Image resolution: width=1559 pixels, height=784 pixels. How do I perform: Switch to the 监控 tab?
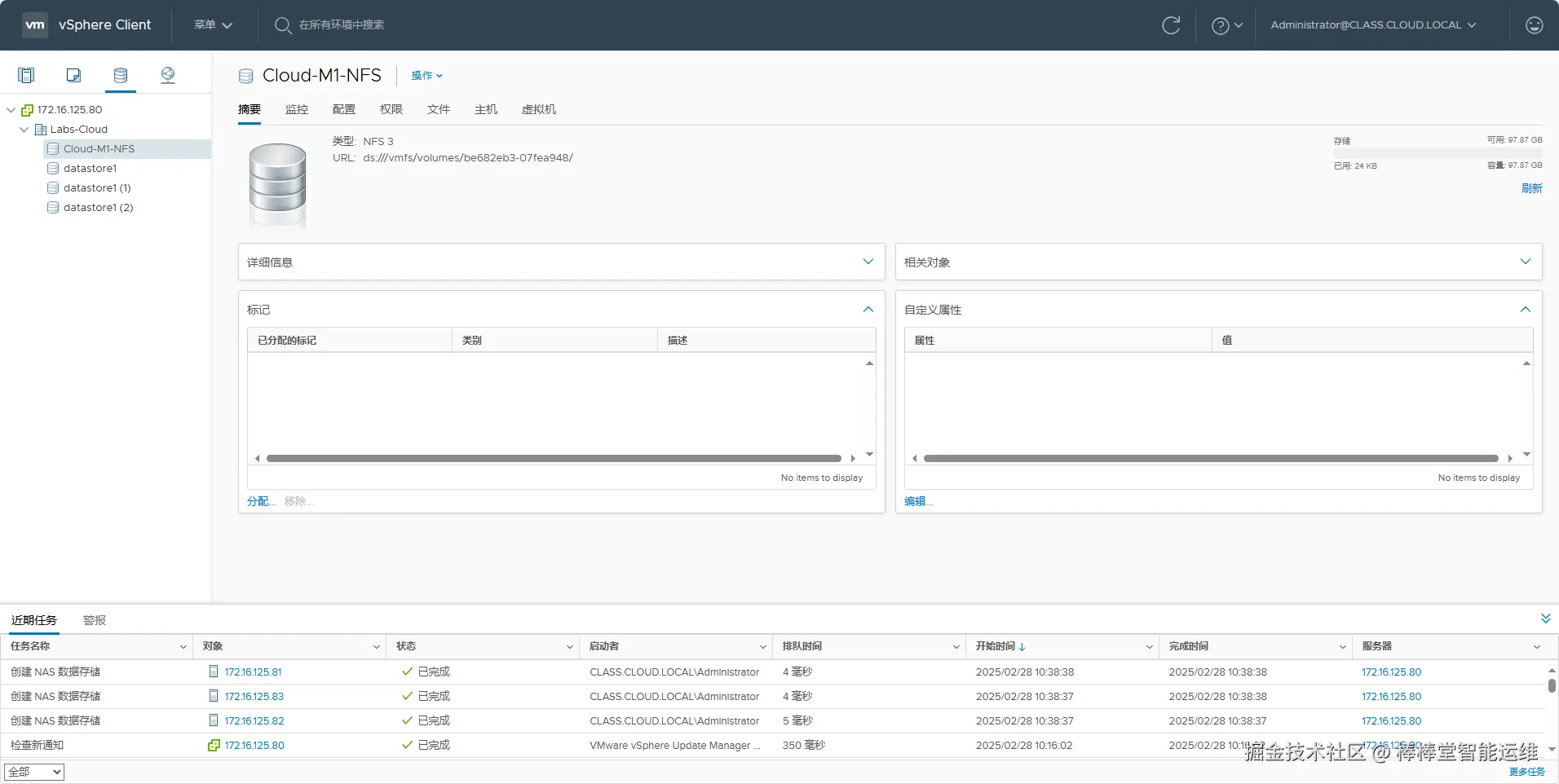click(297, 109)
